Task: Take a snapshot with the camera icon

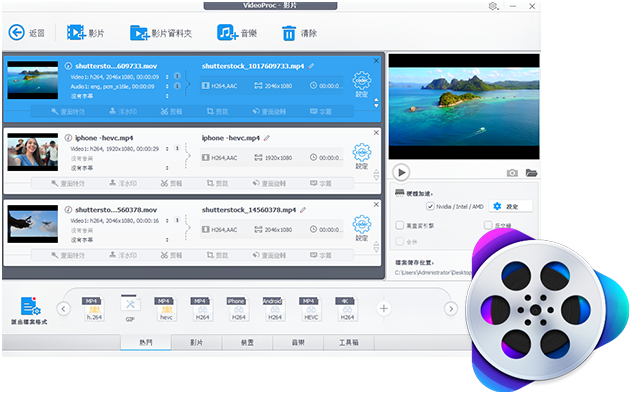Action: coord(512,173)
